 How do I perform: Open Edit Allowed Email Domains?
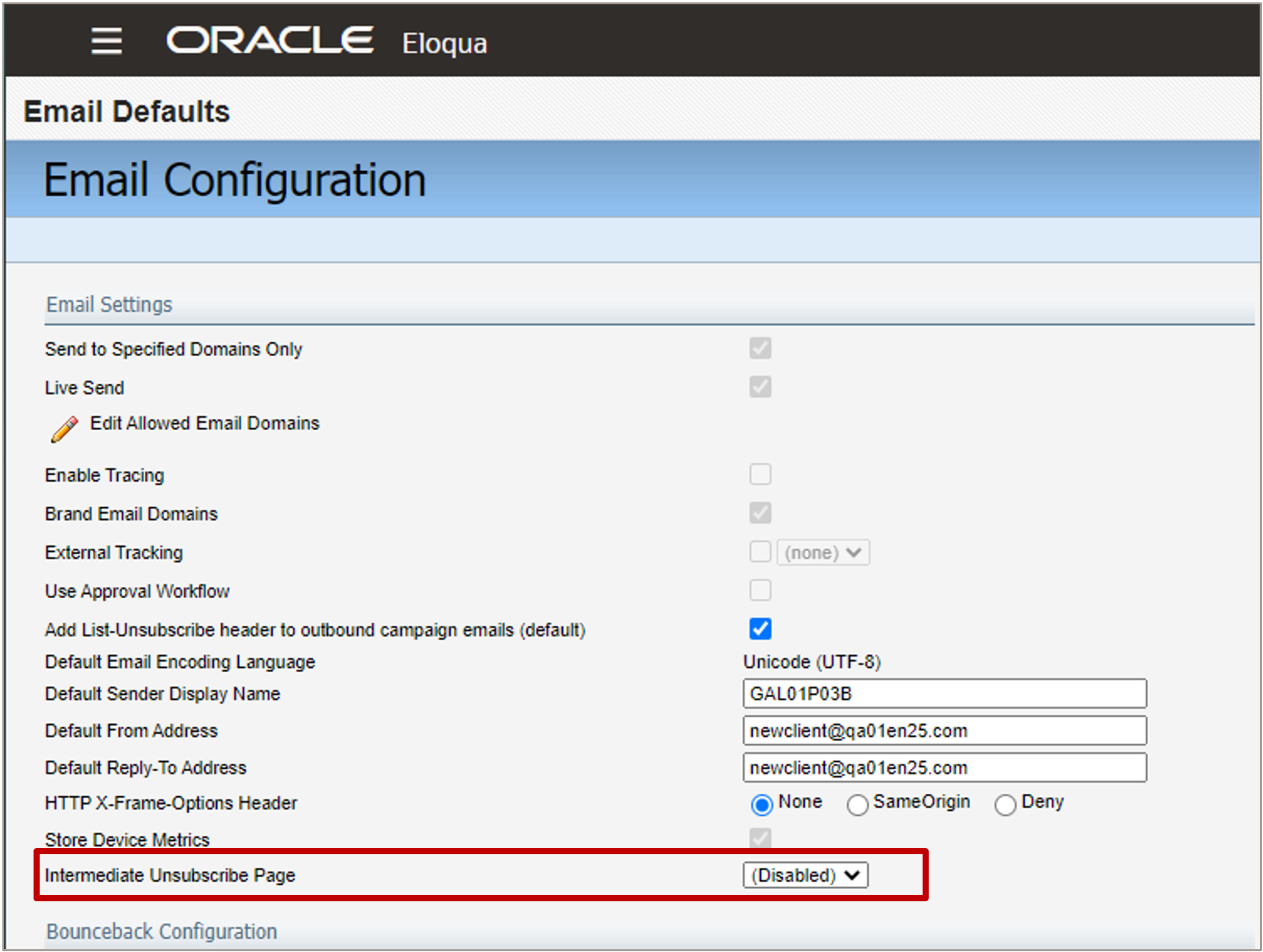point(204,423)
